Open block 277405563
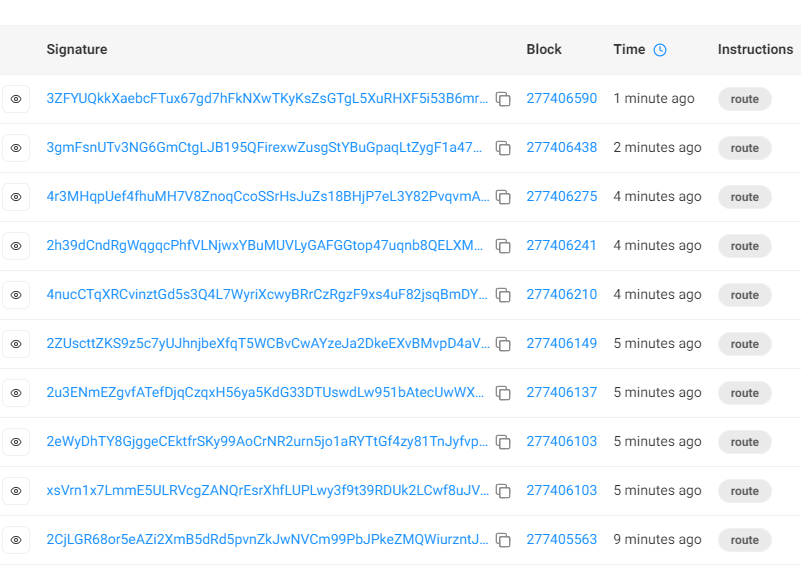801x584 pixels. click(x=561, y=540)
